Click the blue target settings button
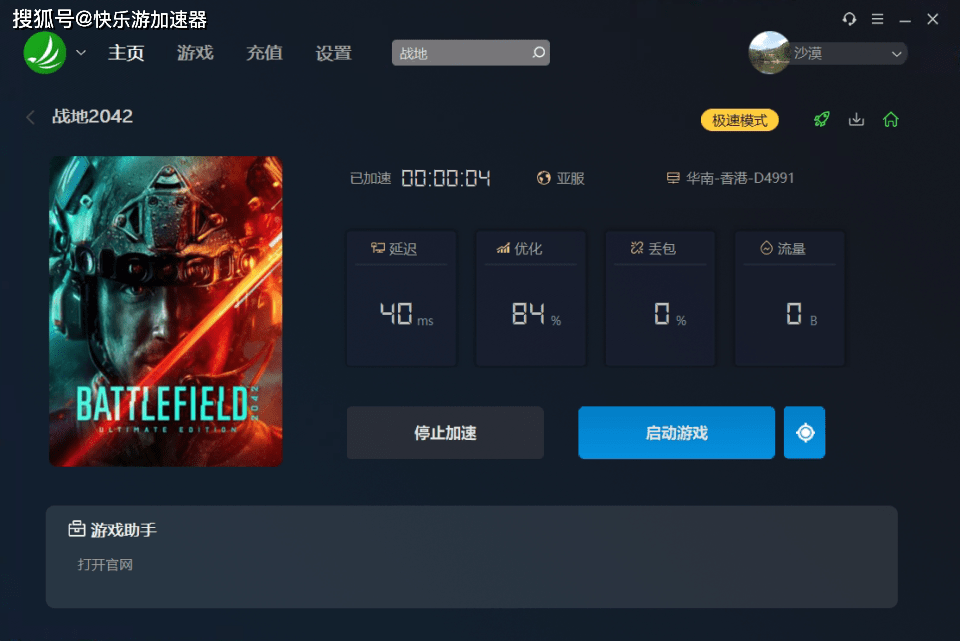960x641 pixels. click(x=804, y=433)
